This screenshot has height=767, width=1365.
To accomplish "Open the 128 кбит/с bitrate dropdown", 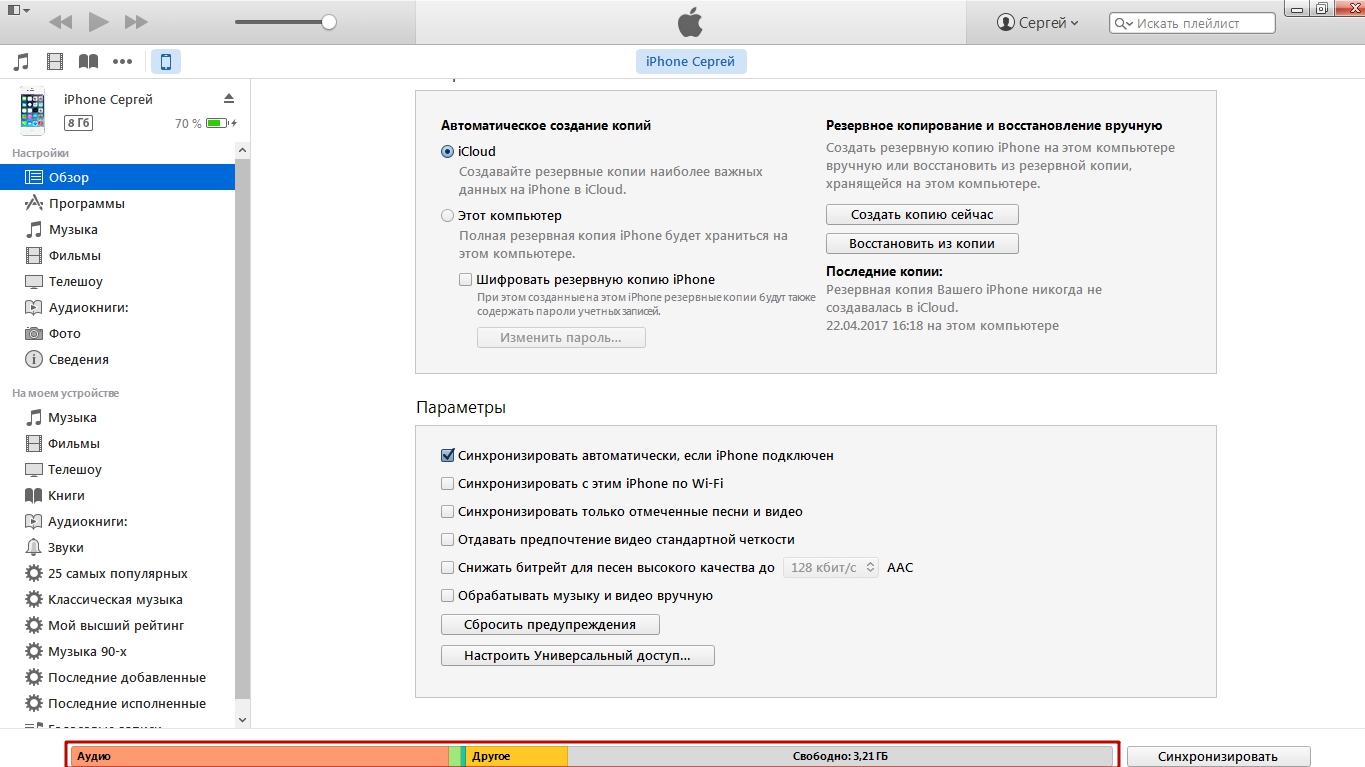I will (x=830, y=567).
